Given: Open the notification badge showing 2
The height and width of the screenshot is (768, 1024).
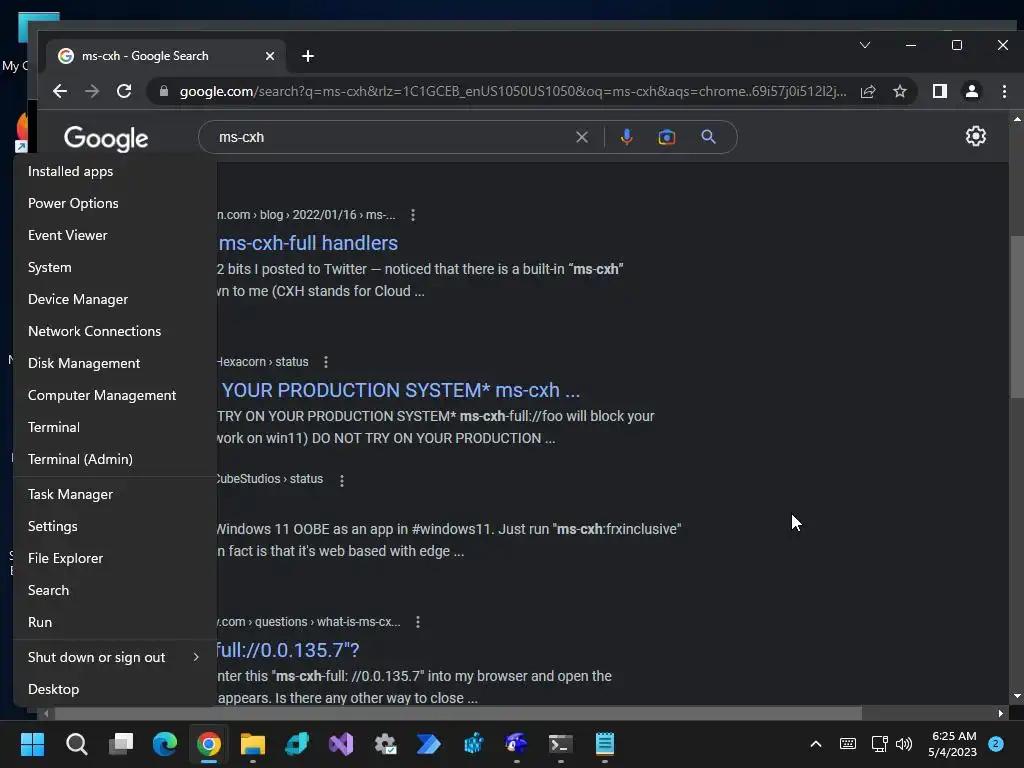Looking at the screenshot, I should pyautogui.click(x=996, y=744).
